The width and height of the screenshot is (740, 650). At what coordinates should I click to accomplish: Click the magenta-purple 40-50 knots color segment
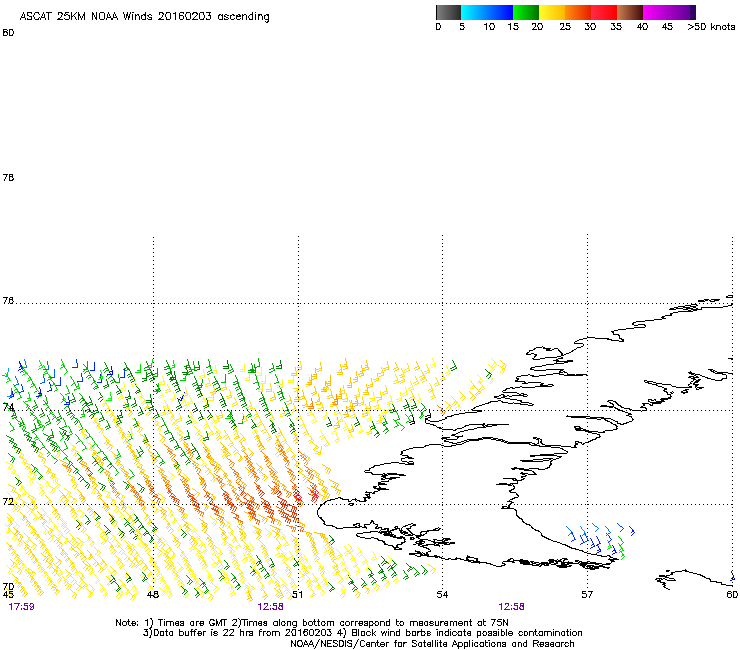coord(669,12)
